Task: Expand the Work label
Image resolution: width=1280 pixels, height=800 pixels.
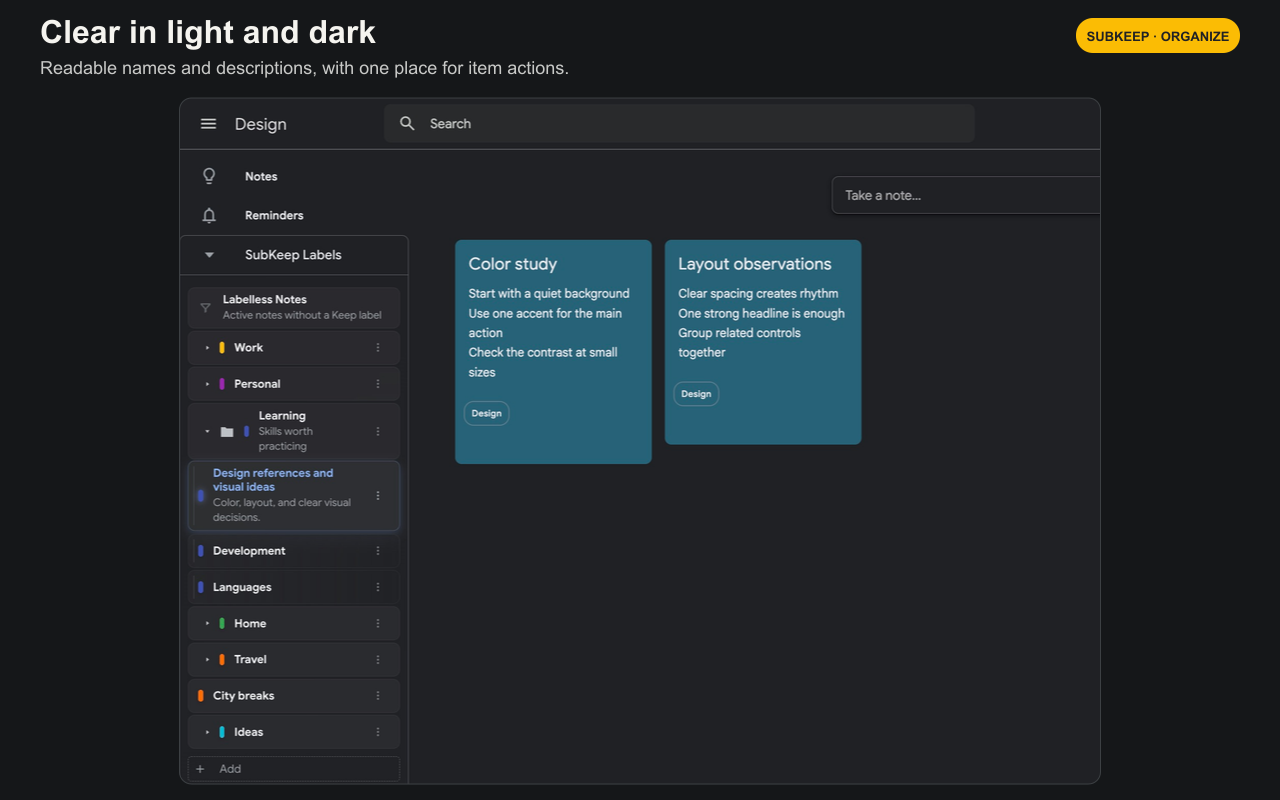Action: pyautogui.click(x=208, y=348)
